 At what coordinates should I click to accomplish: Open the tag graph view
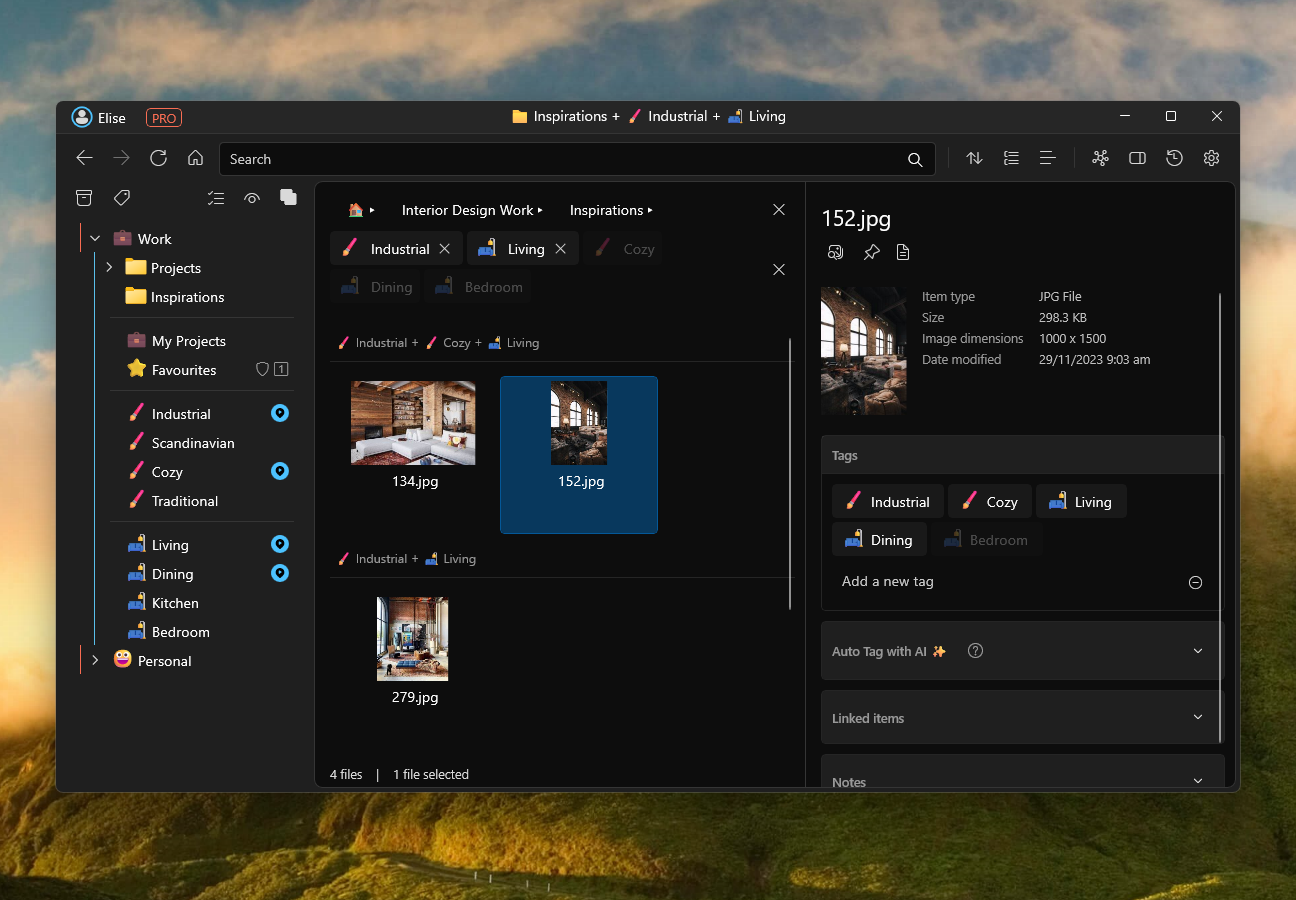pos(1100,158)
